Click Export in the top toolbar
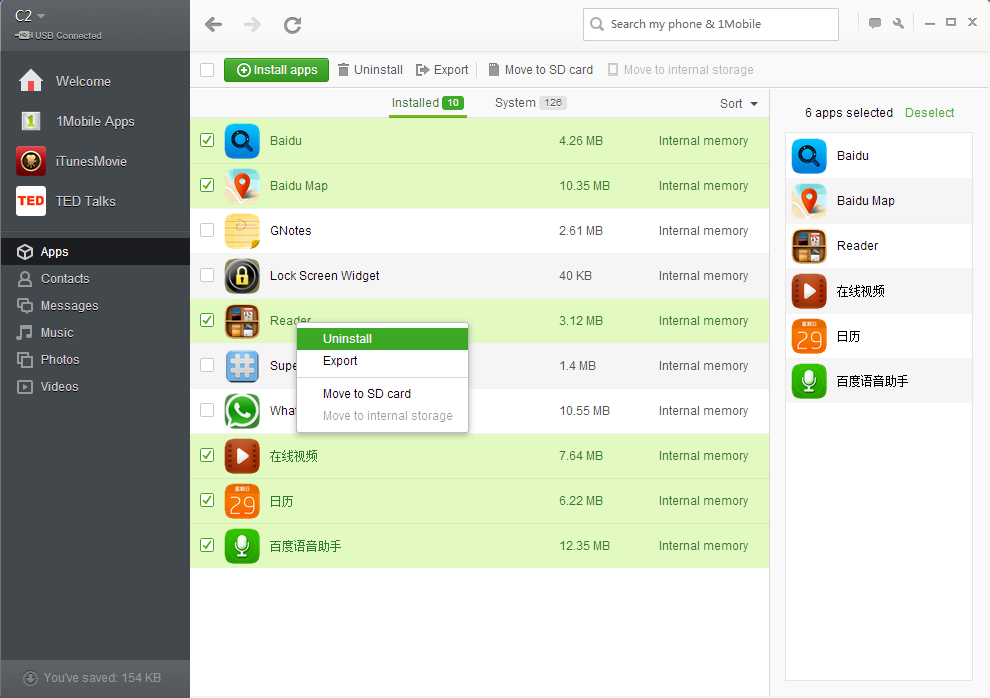This screenshot has width=990, height=698. point(442,70)
